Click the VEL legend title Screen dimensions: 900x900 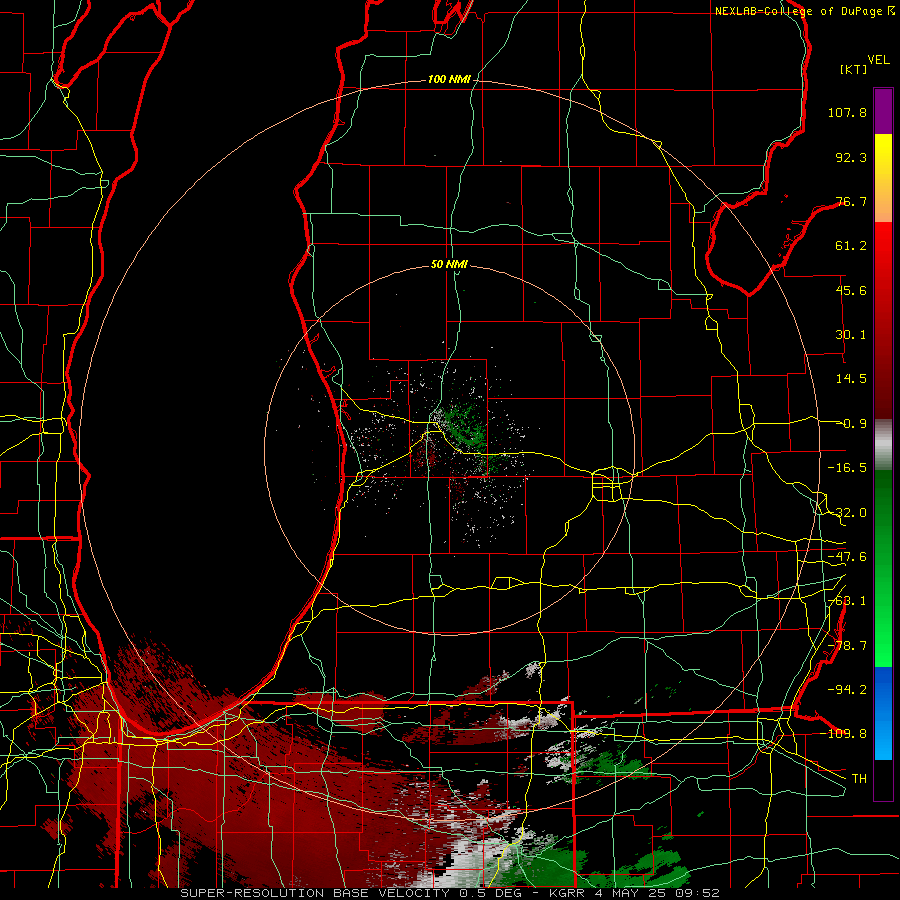[x=878, y=60]
